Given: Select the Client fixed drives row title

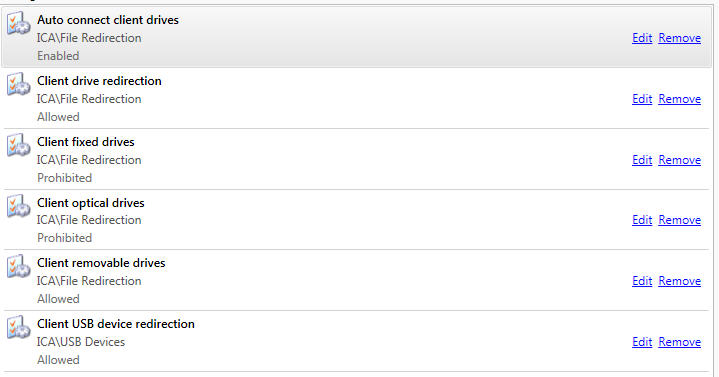Looking at the screenshot, I should 86,142.
